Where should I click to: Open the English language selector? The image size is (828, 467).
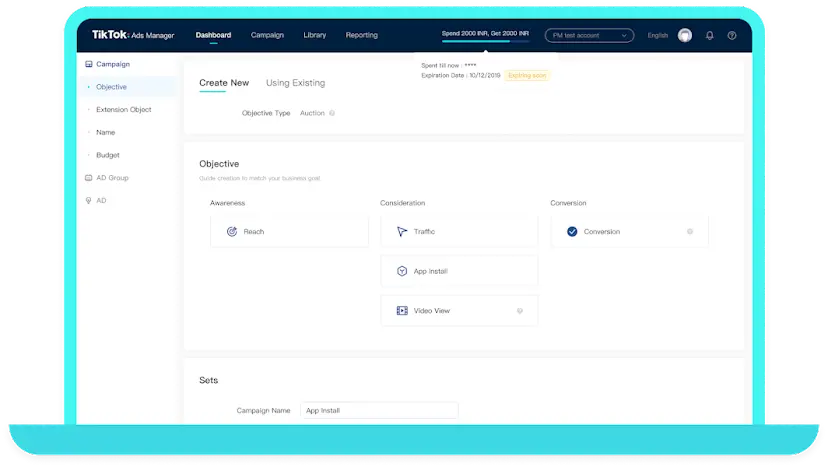pyautogui.click(x=657, y=35)
